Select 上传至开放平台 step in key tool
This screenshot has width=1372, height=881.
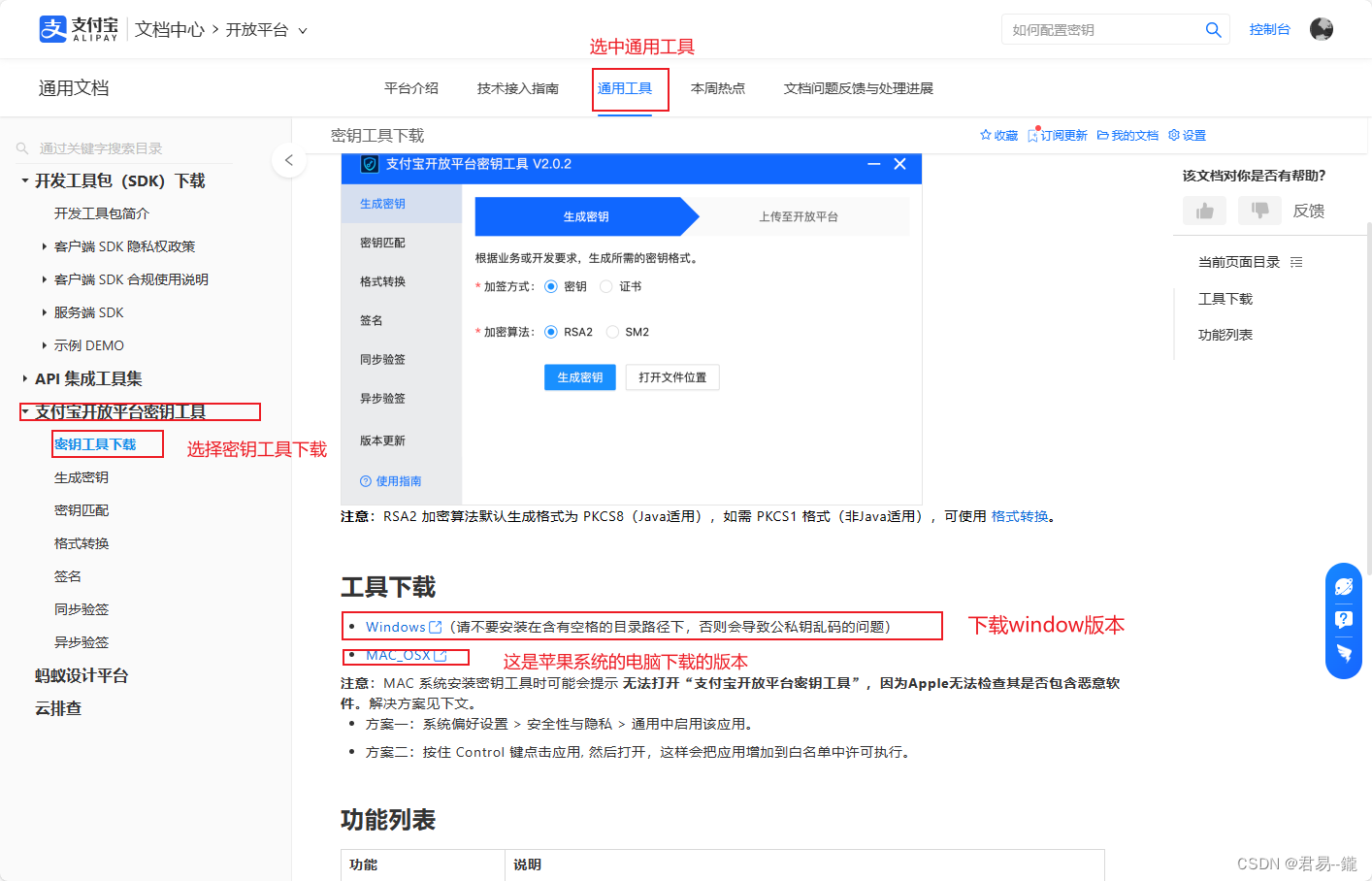pos(799,216)
